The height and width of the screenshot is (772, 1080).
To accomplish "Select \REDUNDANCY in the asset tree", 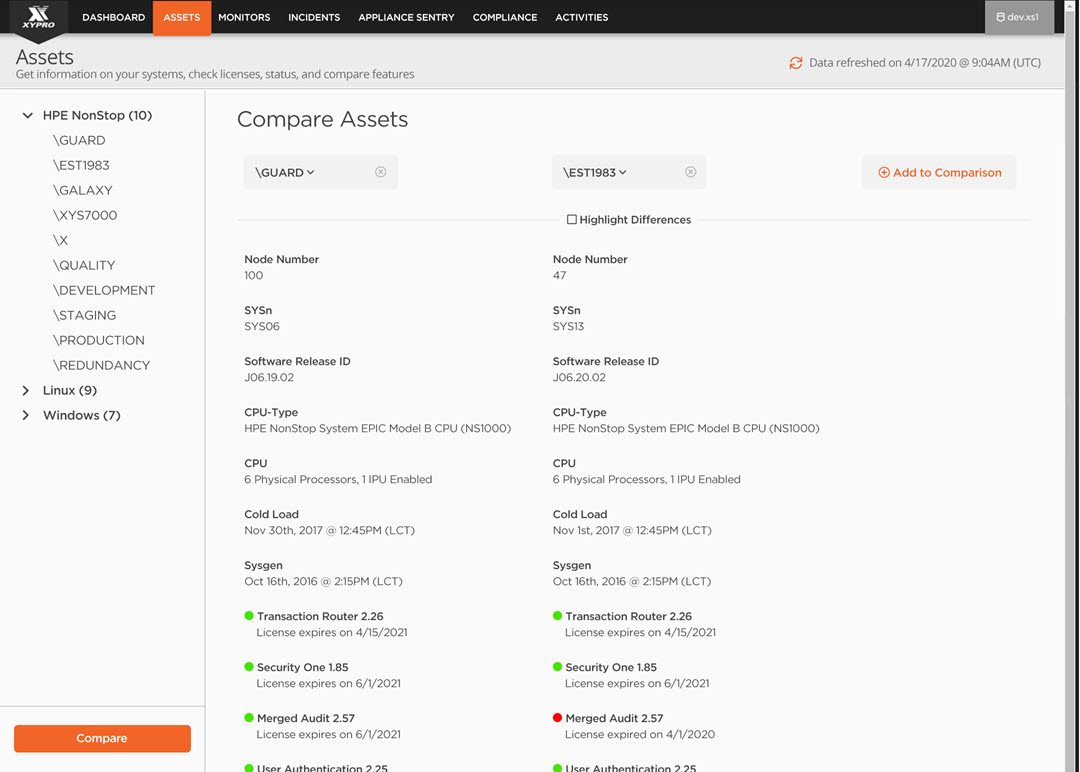I will pyautogui.click(x=101, y=366).
